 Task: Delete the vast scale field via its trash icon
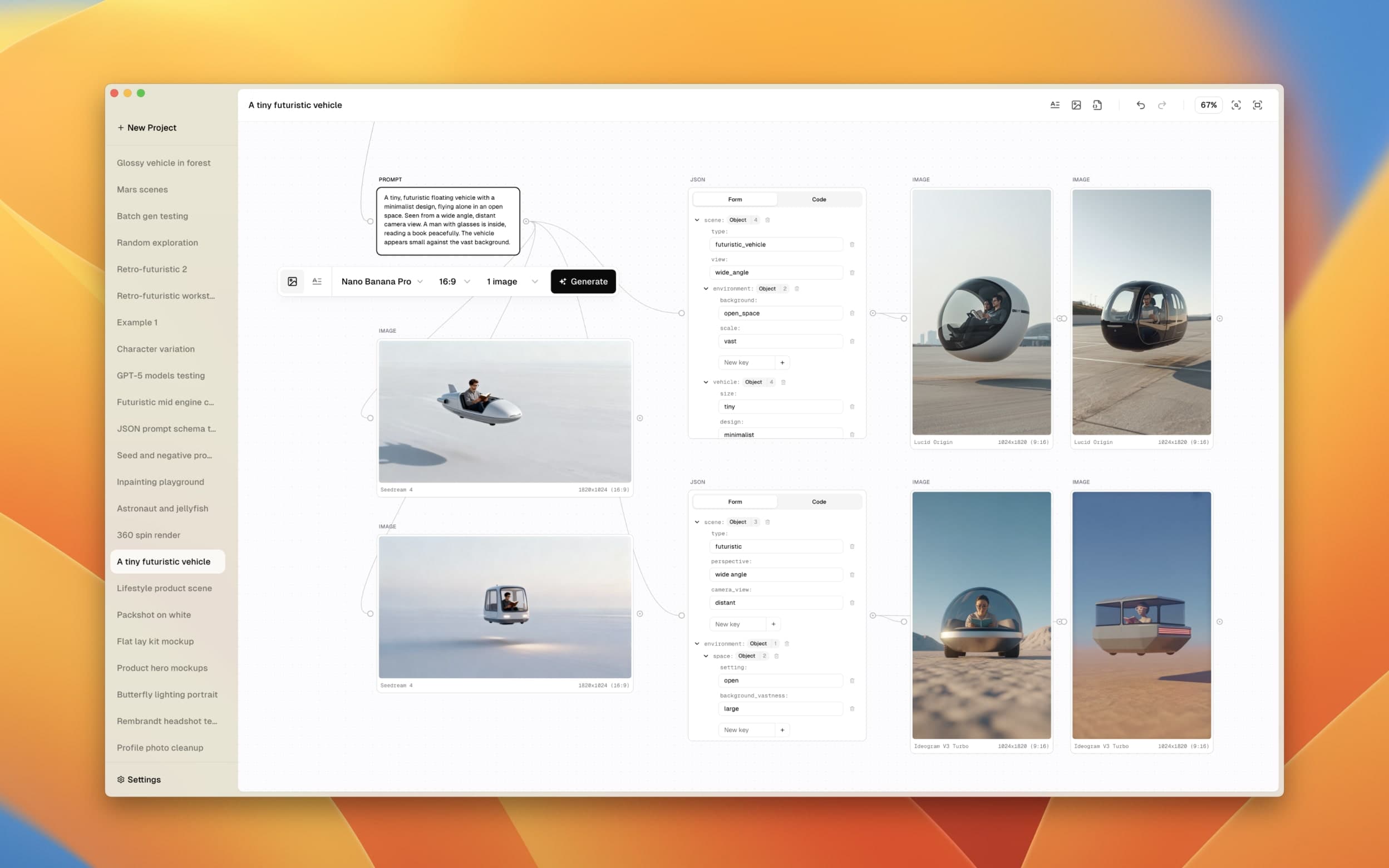[852, 341]
